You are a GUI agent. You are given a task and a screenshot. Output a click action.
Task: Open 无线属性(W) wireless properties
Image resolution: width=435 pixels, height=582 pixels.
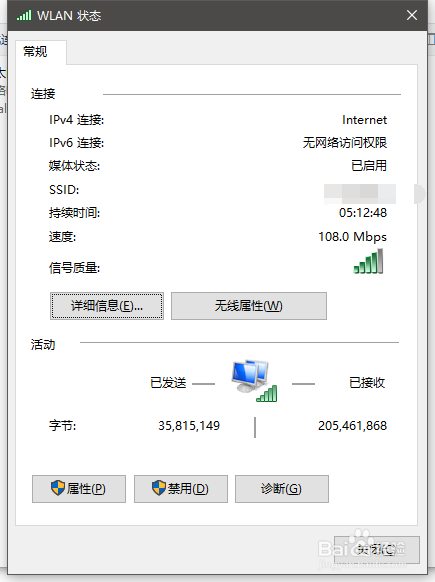249,306
